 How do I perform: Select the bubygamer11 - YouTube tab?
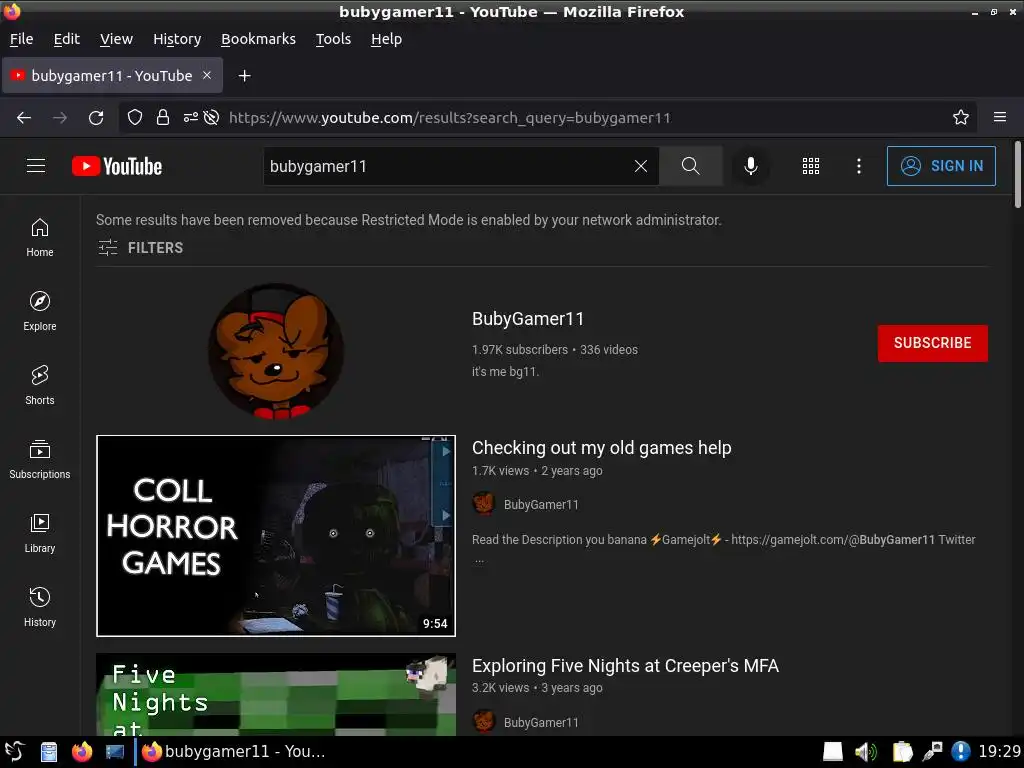(112, 75)
